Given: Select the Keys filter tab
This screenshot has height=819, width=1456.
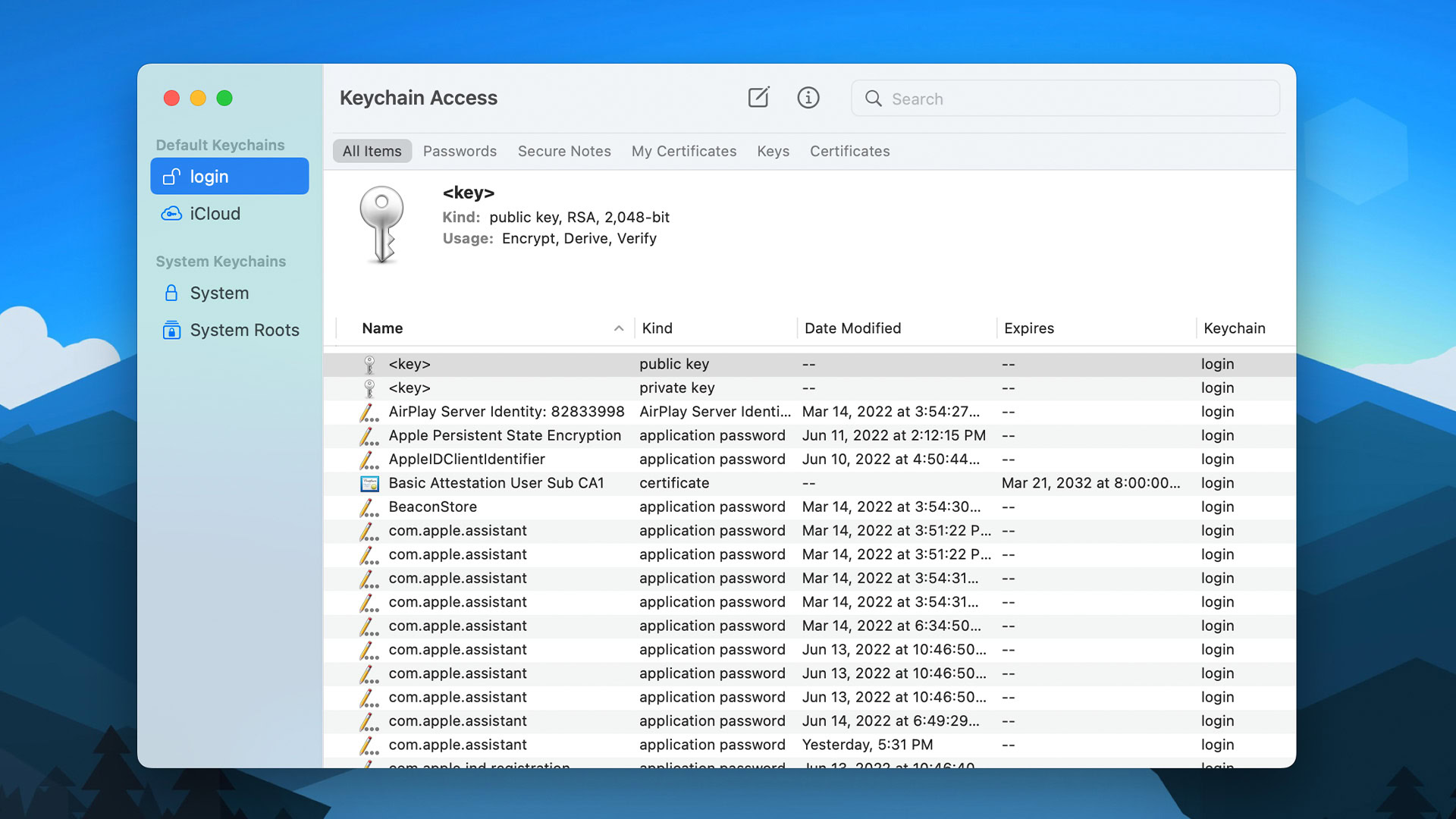Looking at the screenshot, I should coord(772,150).
